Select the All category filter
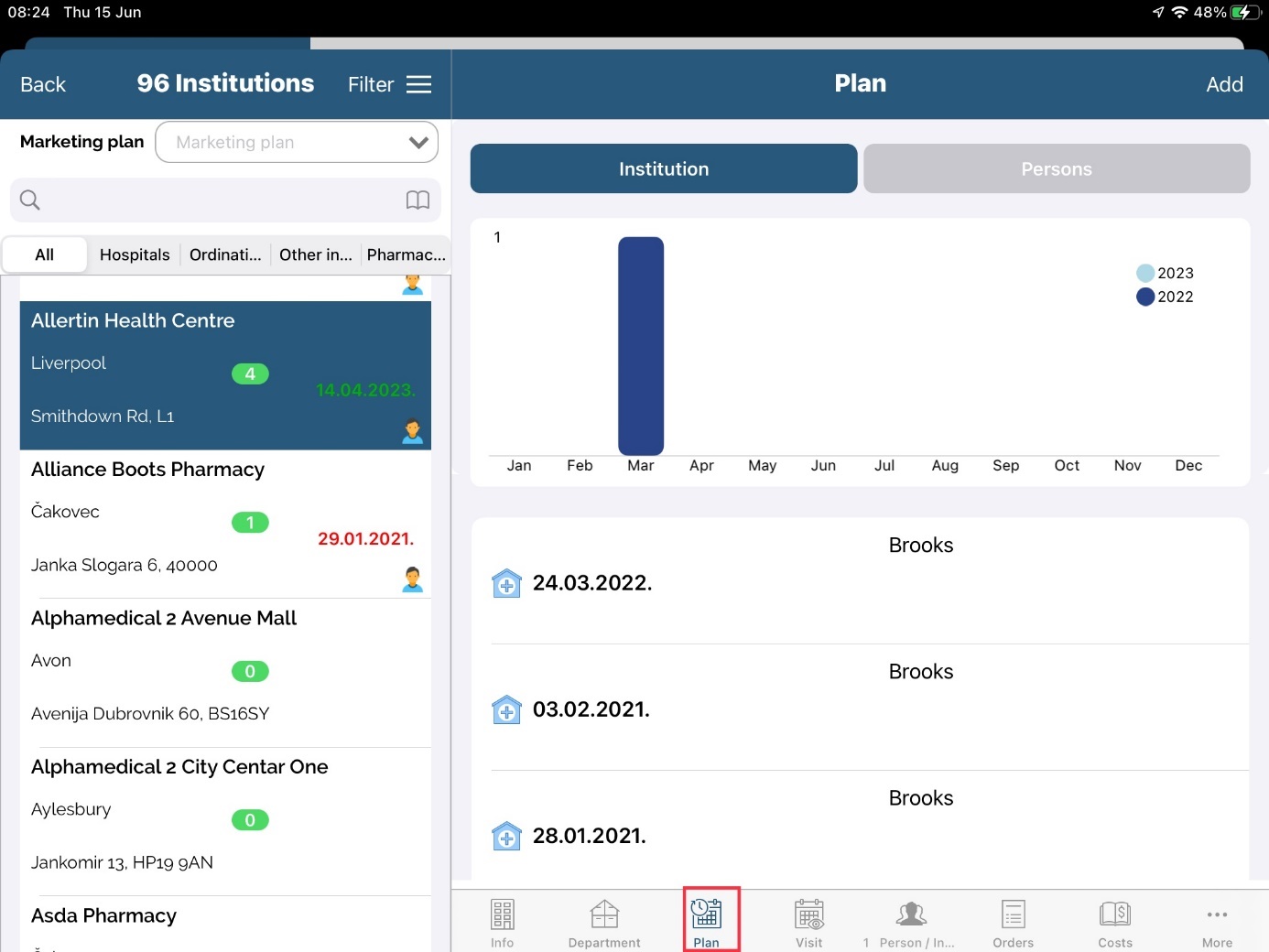This screenshot has width=1269, height=952. 45,254
